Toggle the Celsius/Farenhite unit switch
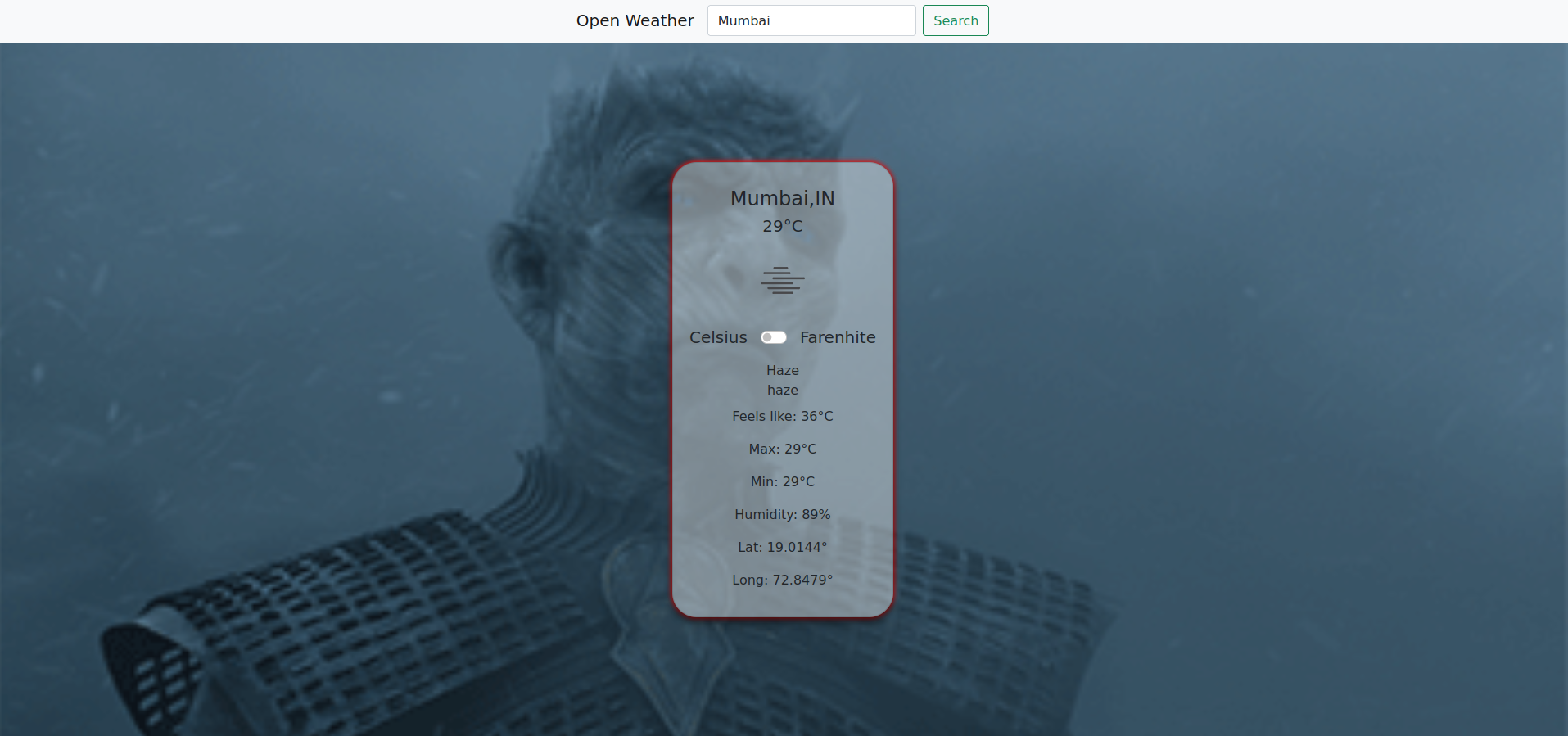This screenshot has height=736, width=1568. tap(774, 337)
